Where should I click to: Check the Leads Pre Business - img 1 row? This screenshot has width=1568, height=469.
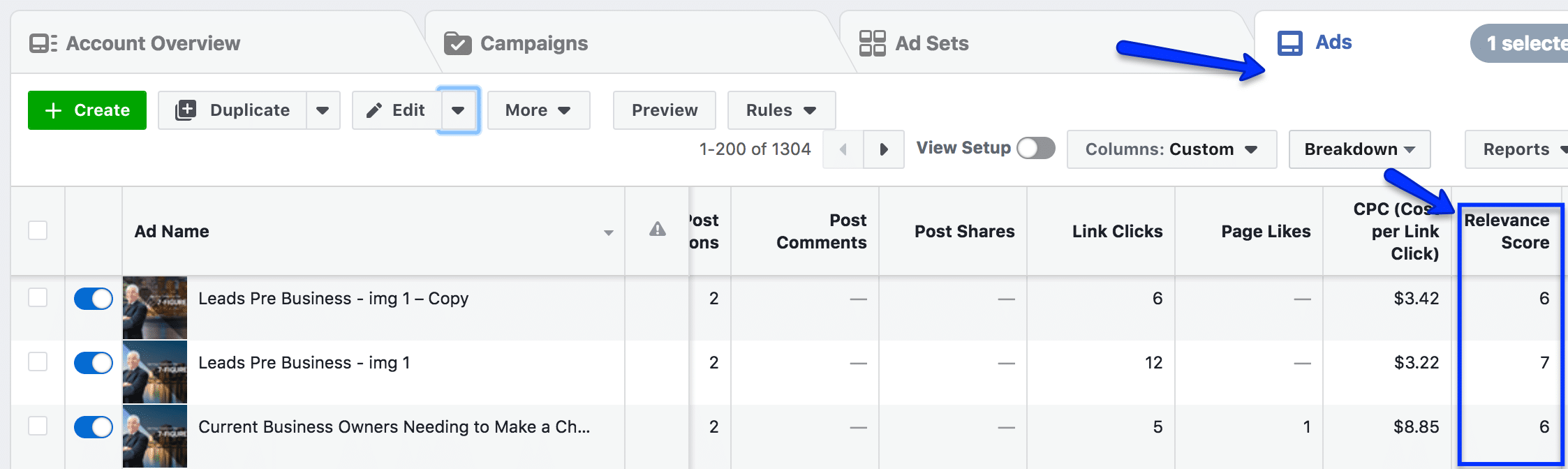point(38,362)
